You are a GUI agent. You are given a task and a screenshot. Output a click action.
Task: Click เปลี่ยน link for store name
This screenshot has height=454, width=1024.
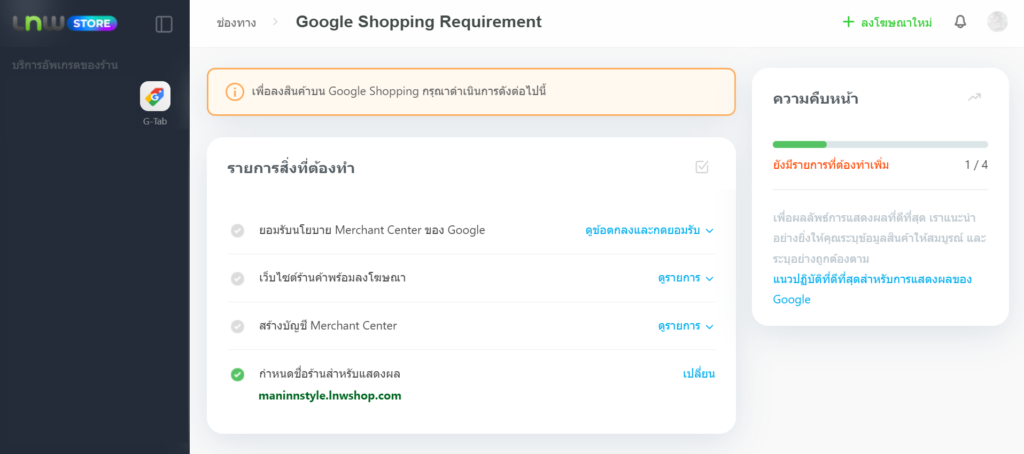click(698, 374)
